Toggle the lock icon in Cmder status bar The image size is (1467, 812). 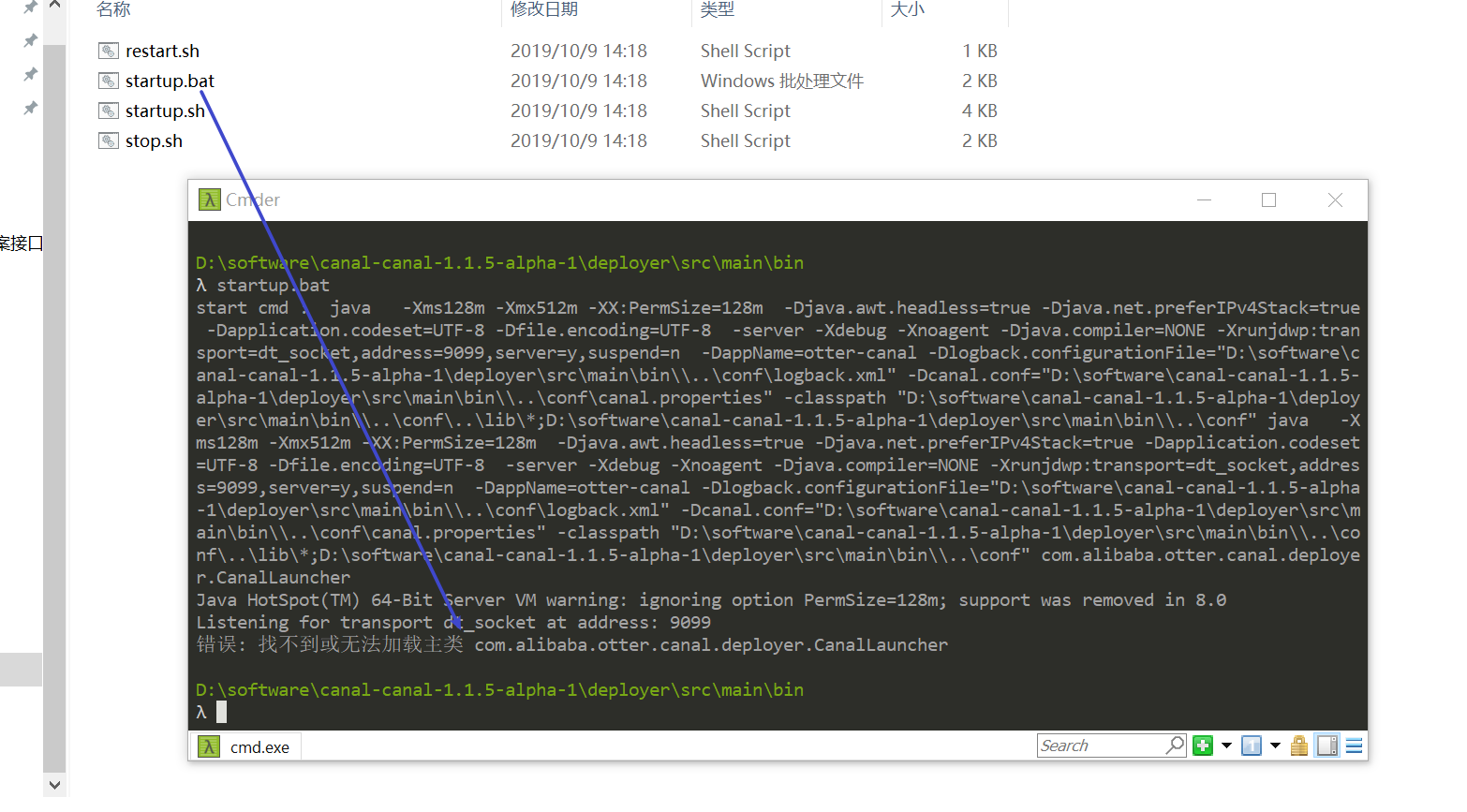point(1299,746)
